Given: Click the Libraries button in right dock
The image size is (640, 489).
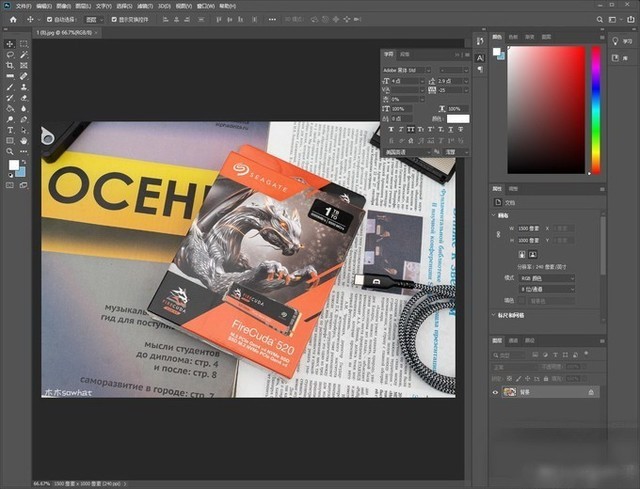Looking at the screenshot, I should pyautogui.click(x=620, y=58).
